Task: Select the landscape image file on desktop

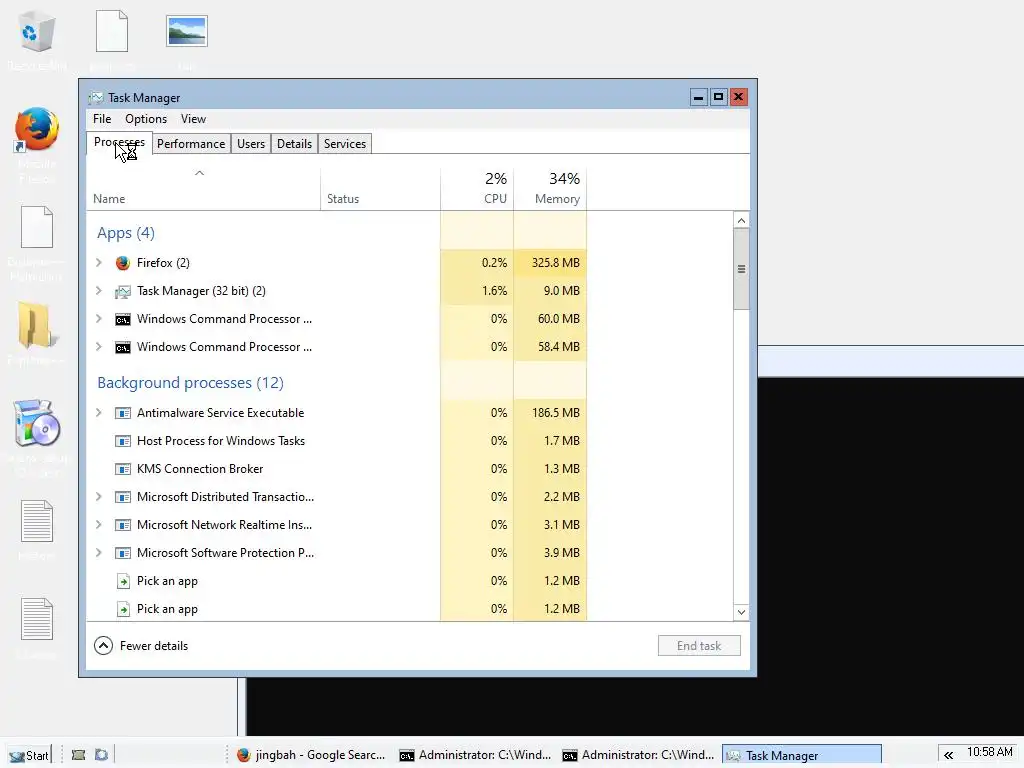Action: 187,31
